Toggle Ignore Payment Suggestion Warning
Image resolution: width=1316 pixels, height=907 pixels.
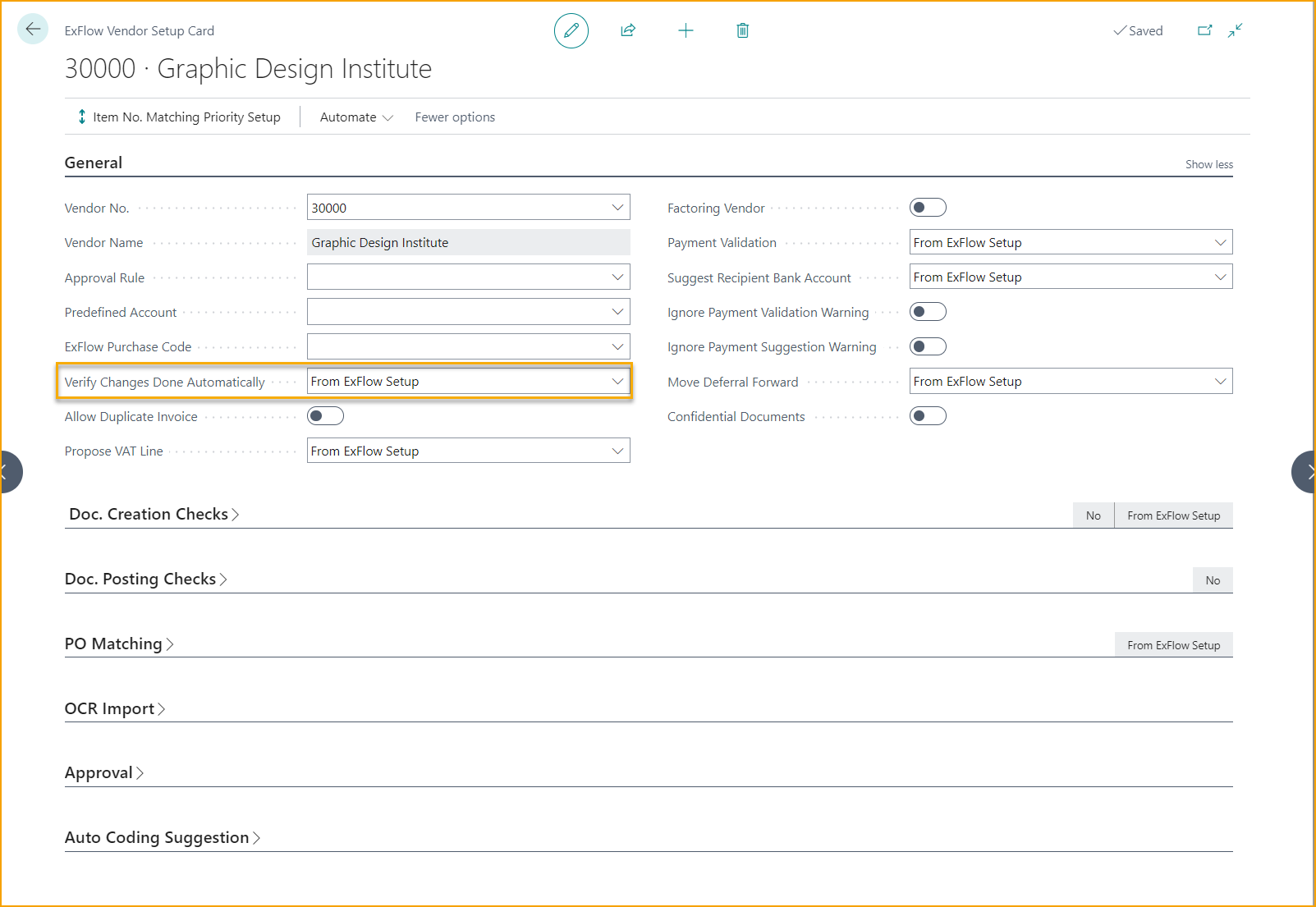point(928,346)
